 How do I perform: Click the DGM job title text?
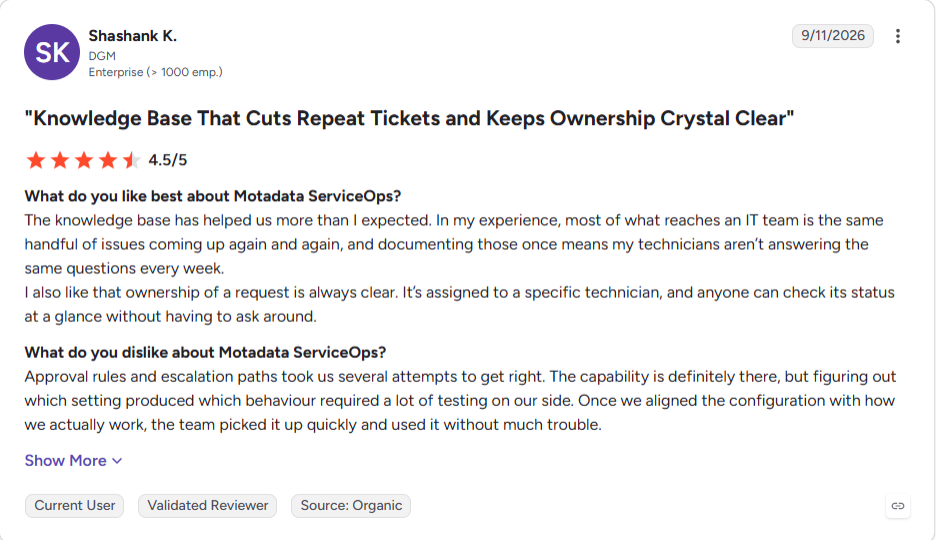coord(102,56)
